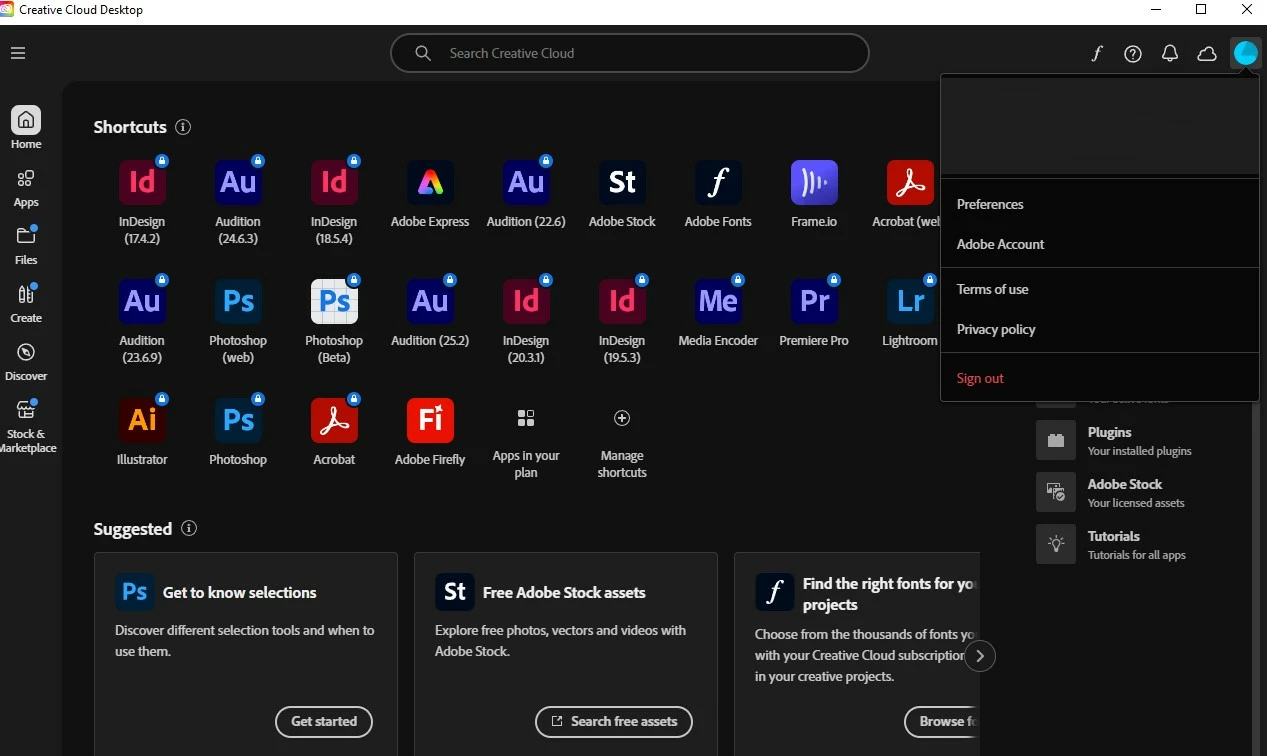Viewport: 1267px width, 756px height.
Task: Go to Home in the sidebar
Action: coord(26,128)
